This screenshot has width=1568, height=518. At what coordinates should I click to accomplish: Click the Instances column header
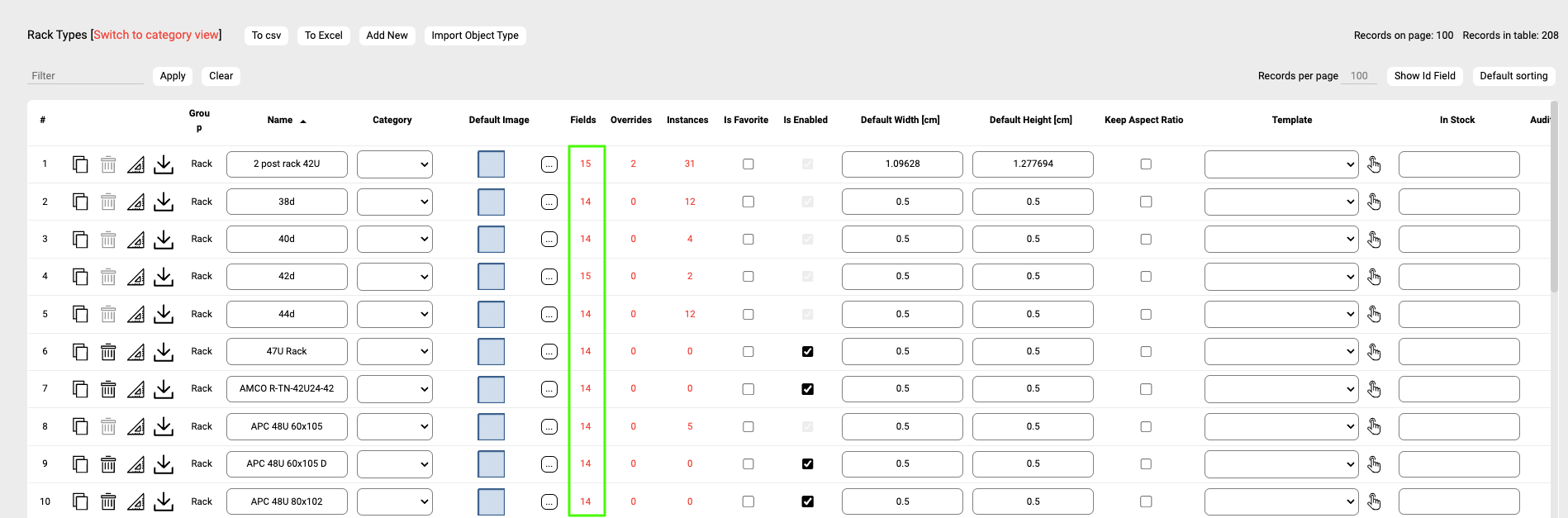[x=687, y=121]
